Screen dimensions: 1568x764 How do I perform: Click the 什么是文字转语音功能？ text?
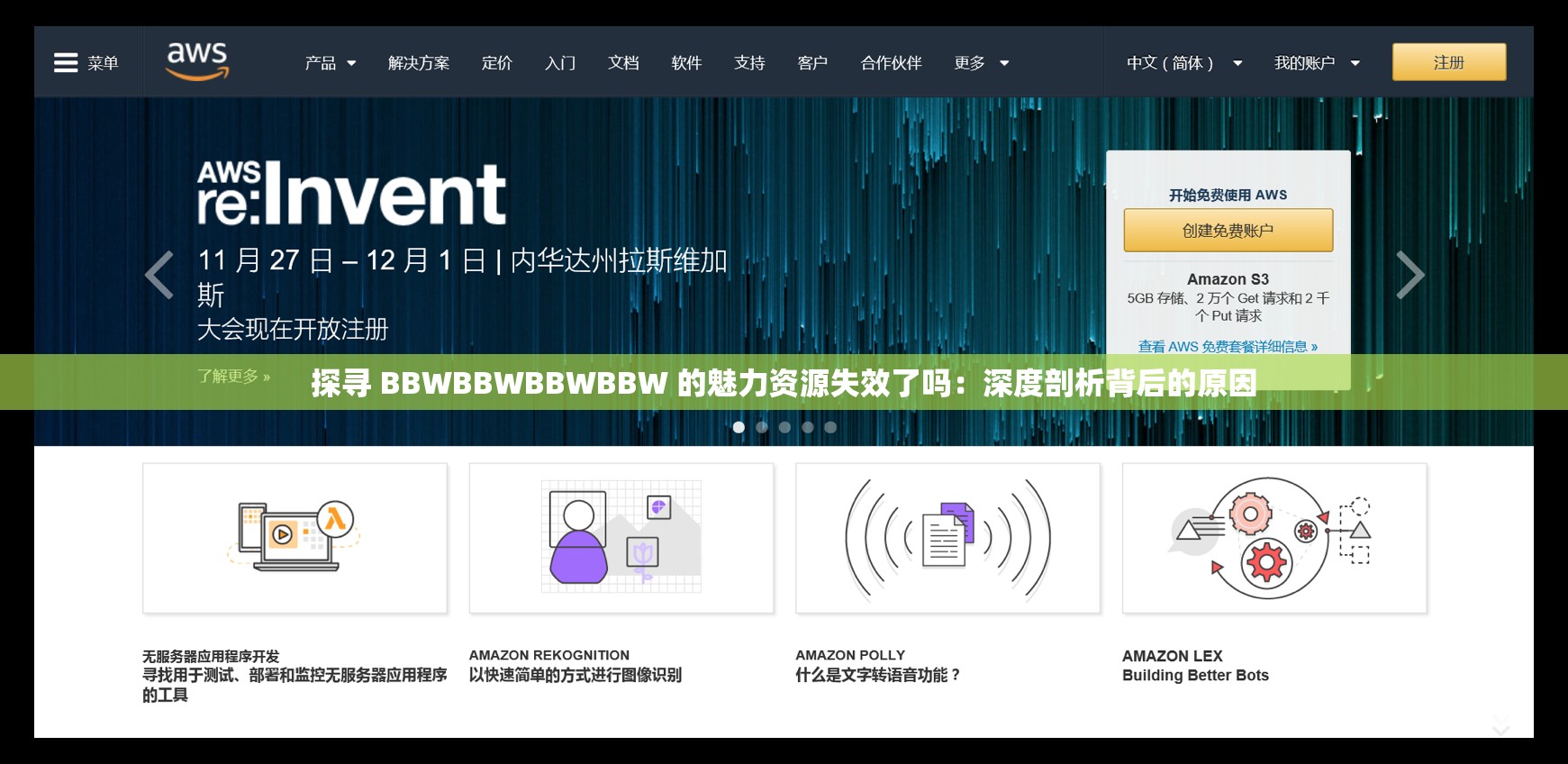click(878, 675)
